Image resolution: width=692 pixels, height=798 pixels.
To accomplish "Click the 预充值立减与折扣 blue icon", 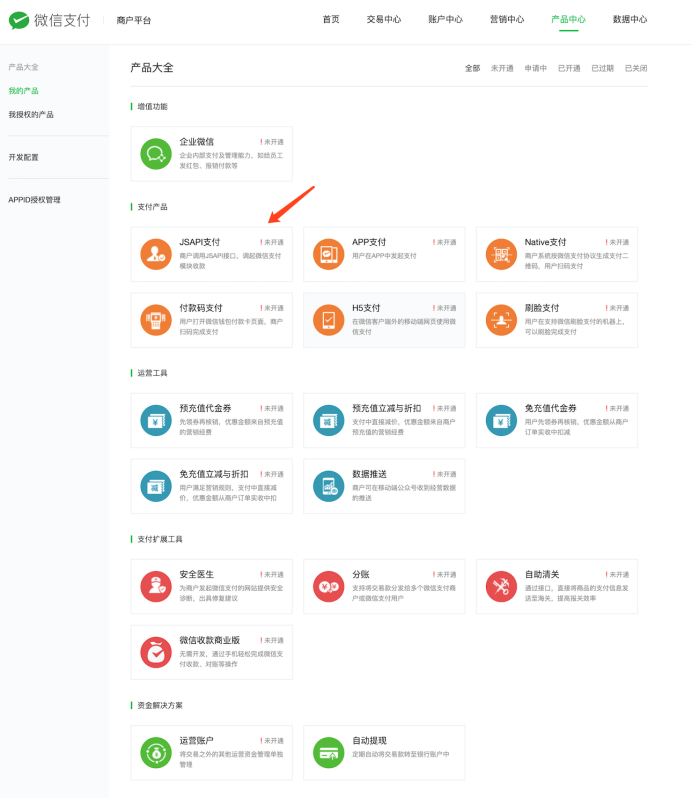I will tap(329, 420).
